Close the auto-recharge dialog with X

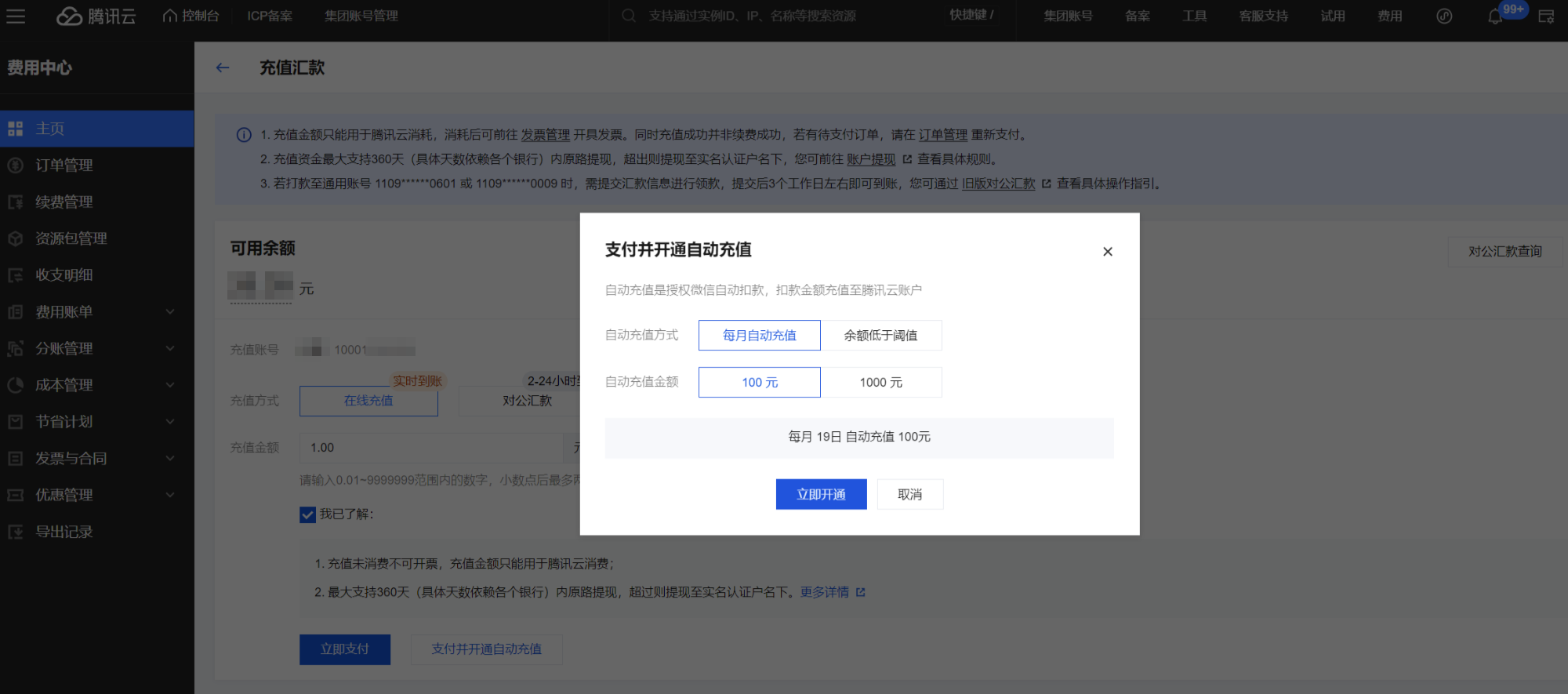pyautogui.click(x=1107, y=252)
